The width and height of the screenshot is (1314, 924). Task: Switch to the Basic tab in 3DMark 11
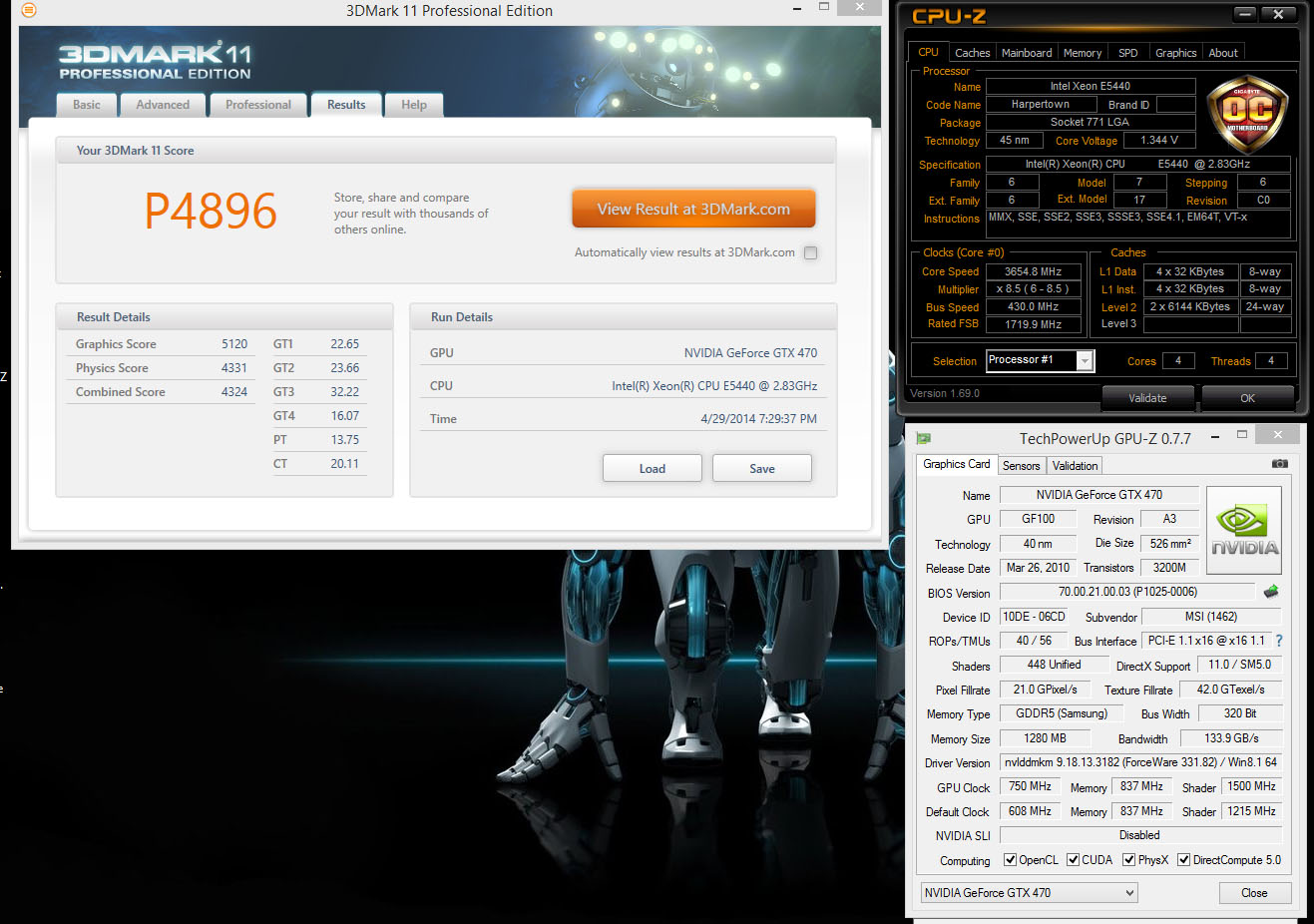86,105
